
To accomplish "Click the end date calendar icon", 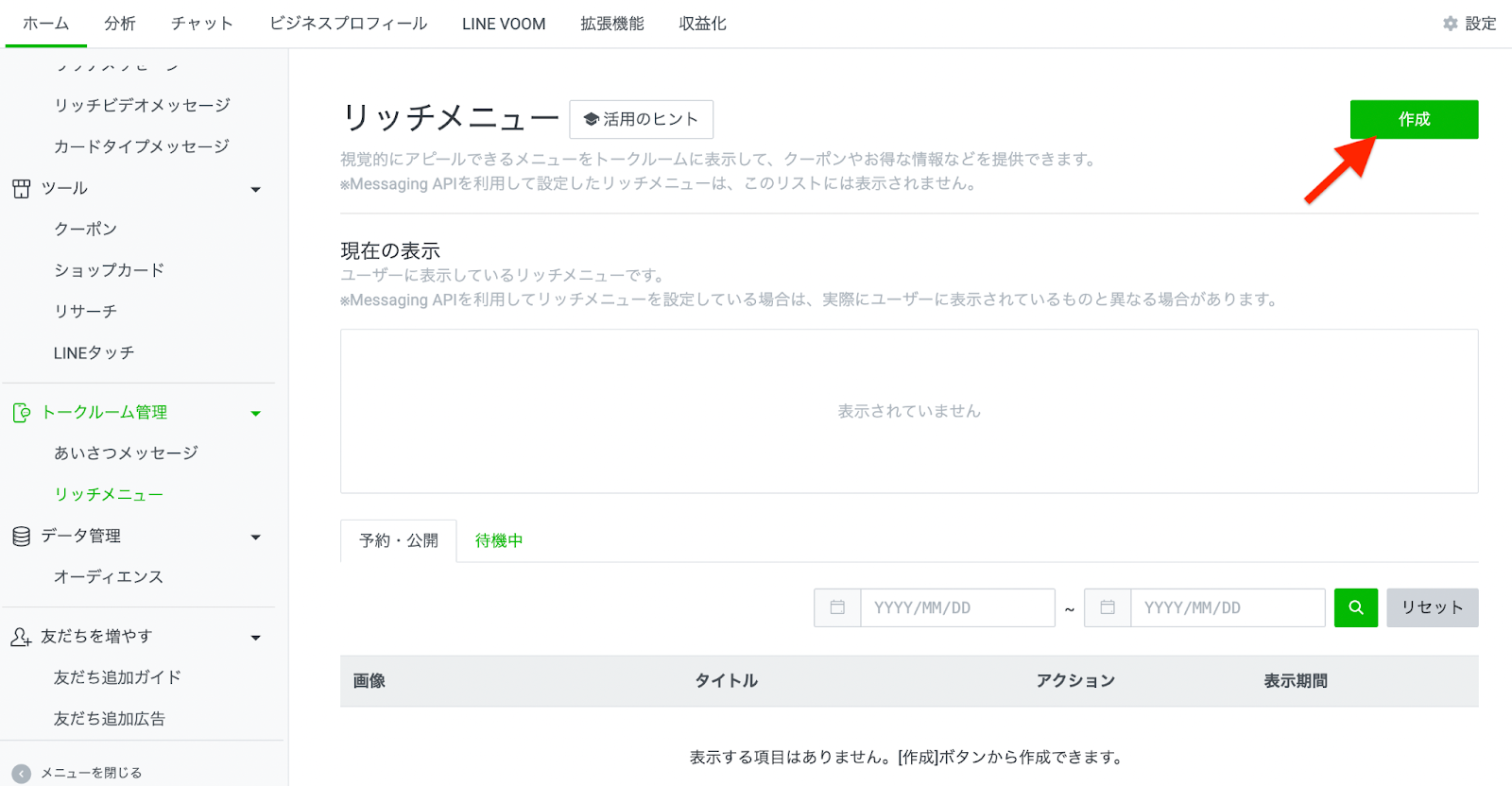I will click(1108, 607).
